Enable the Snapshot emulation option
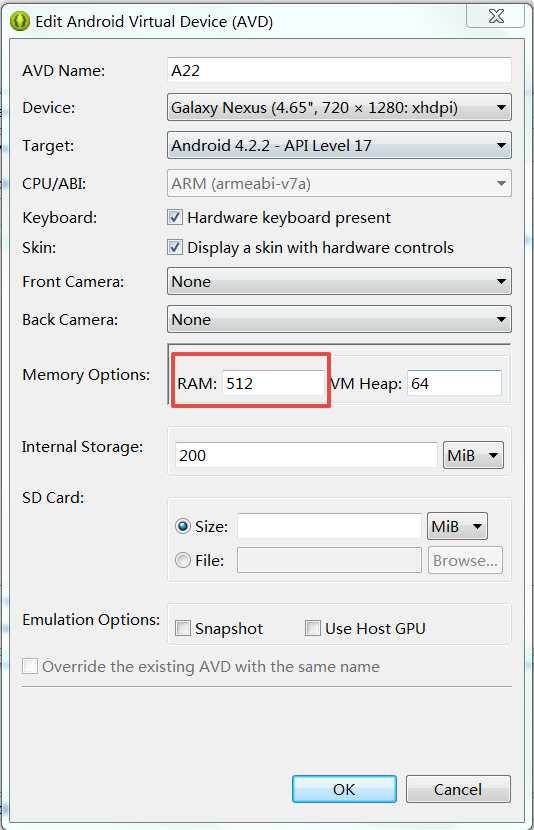This screenshot has width=534, height=830. 183,628
